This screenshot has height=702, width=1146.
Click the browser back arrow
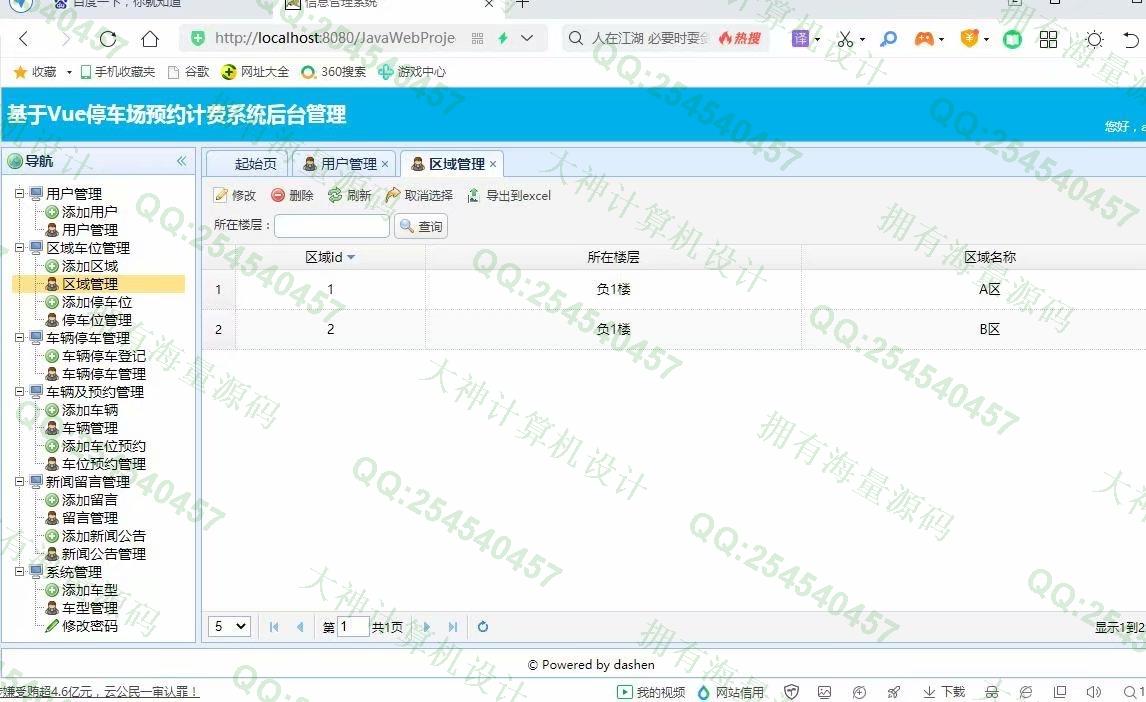coord(23,39)
